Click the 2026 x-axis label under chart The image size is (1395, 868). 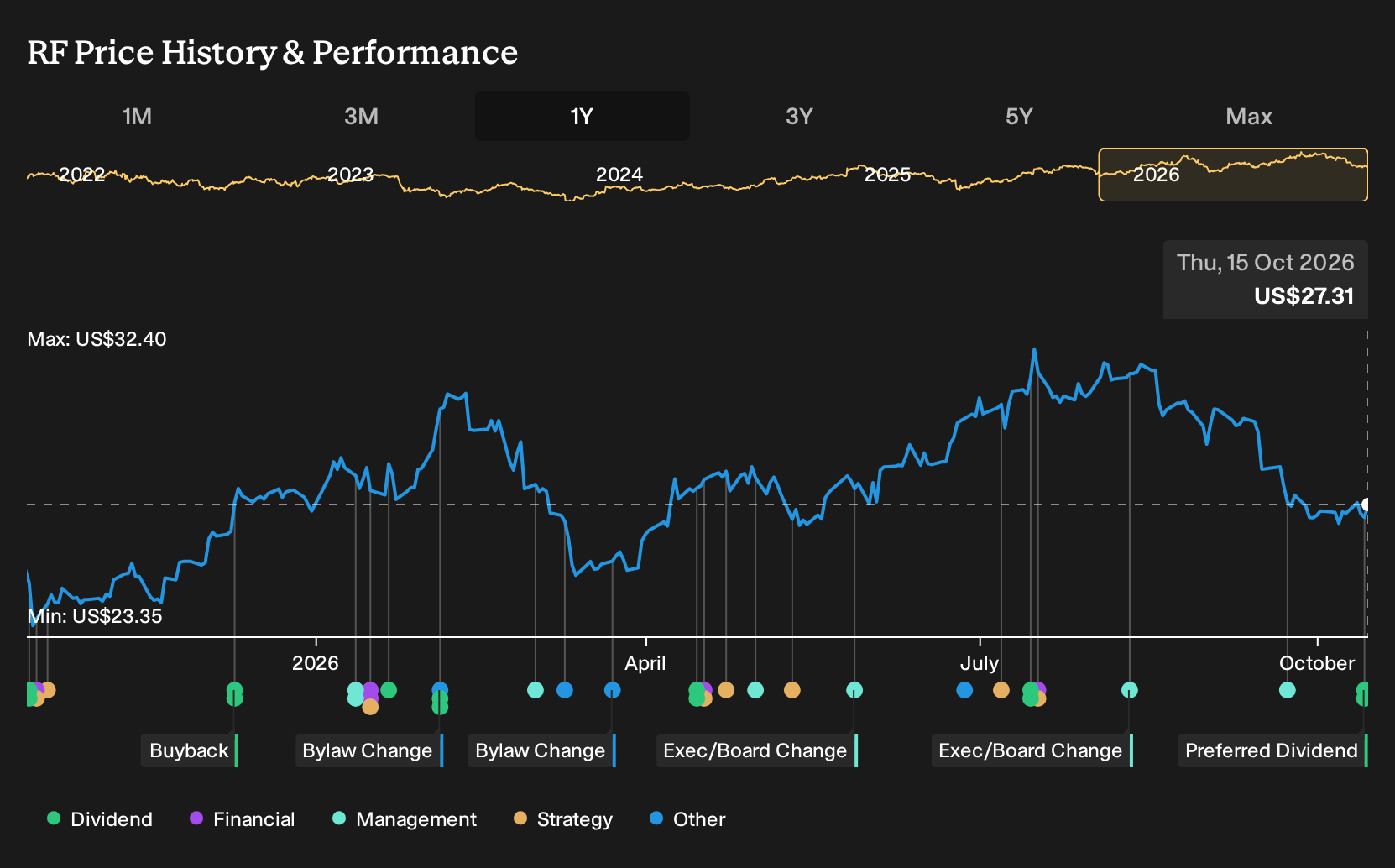[x=315, y=663]
